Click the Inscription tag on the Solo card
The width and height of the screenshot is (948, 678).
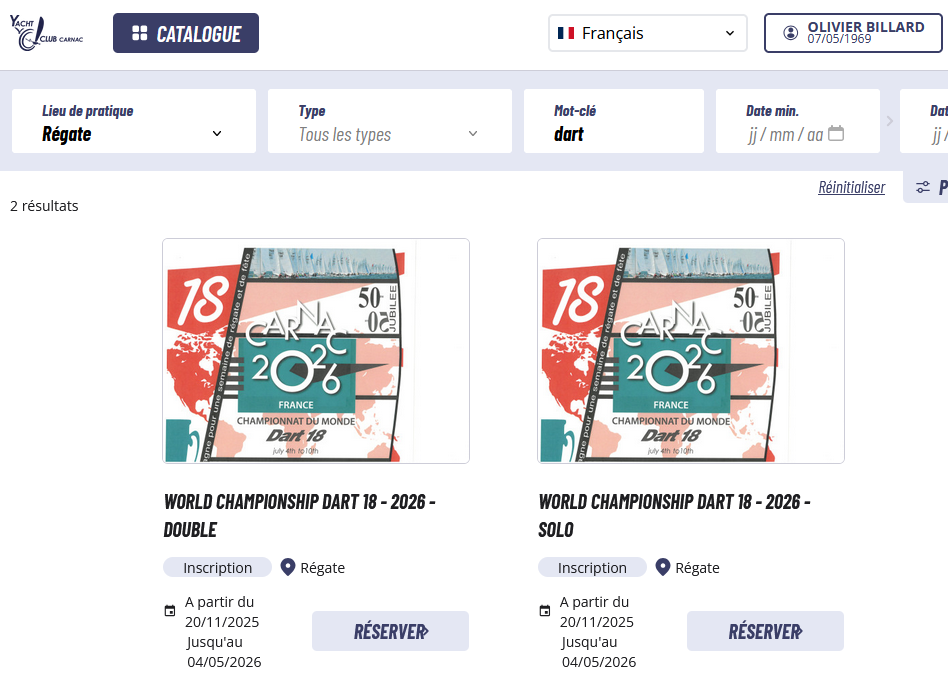coord(592,567)
